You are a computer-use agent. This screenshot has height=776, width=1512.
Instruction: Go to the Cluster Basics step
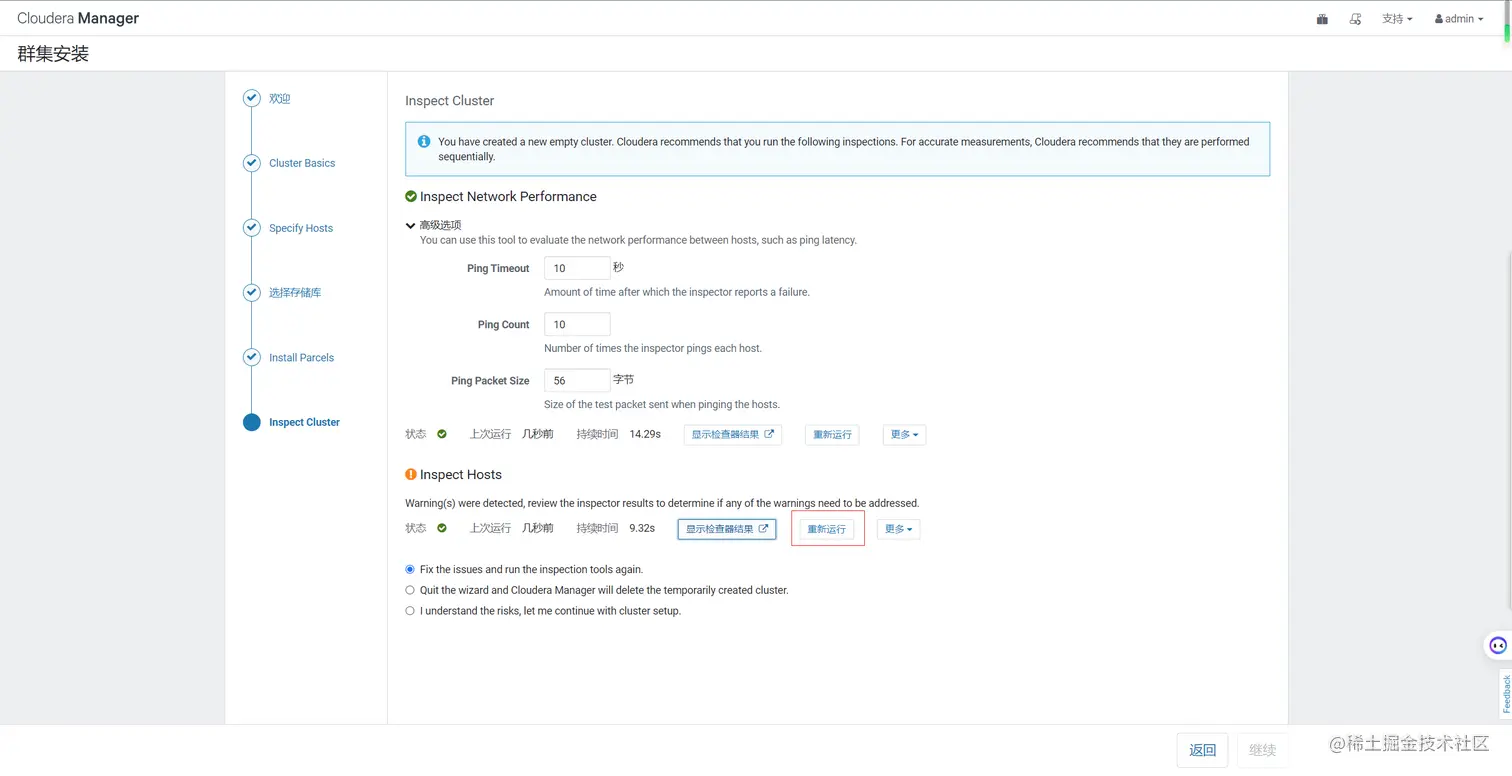coord(302,163)
